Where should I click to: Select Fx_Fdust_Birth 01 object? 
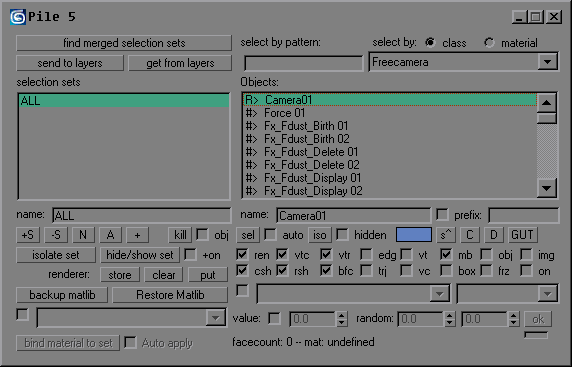(390, 126)
